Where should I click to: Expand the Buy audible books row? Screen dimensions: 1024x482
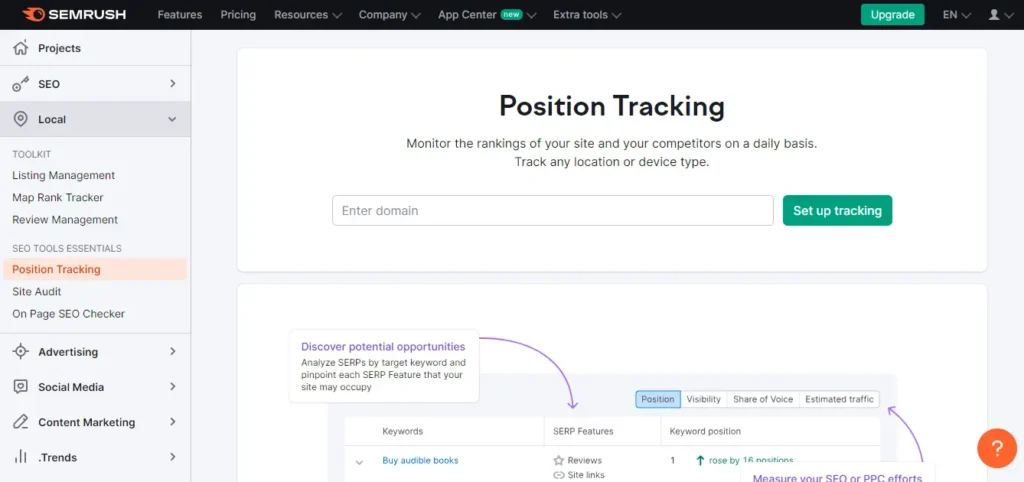pyautogui.click(x=359, y=462)
